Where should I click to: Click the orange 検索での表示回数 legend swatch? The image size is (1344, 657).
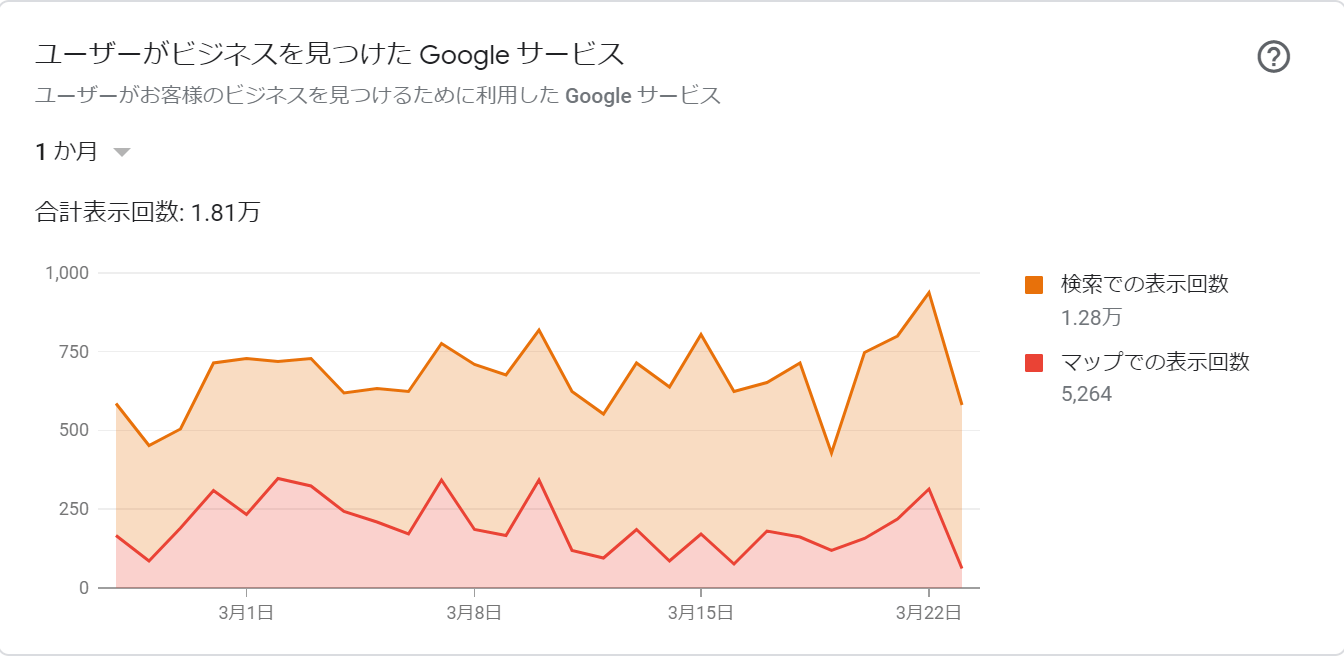(x=1034, y=285)
